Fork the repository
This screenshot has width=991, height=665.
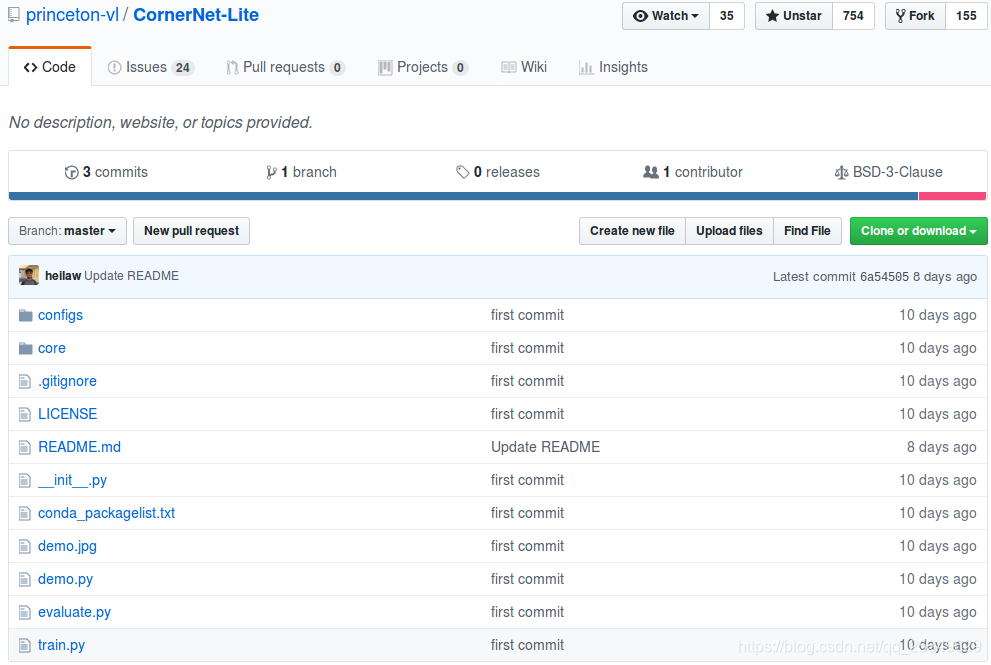pyautogui.click(x=915, y=16)
